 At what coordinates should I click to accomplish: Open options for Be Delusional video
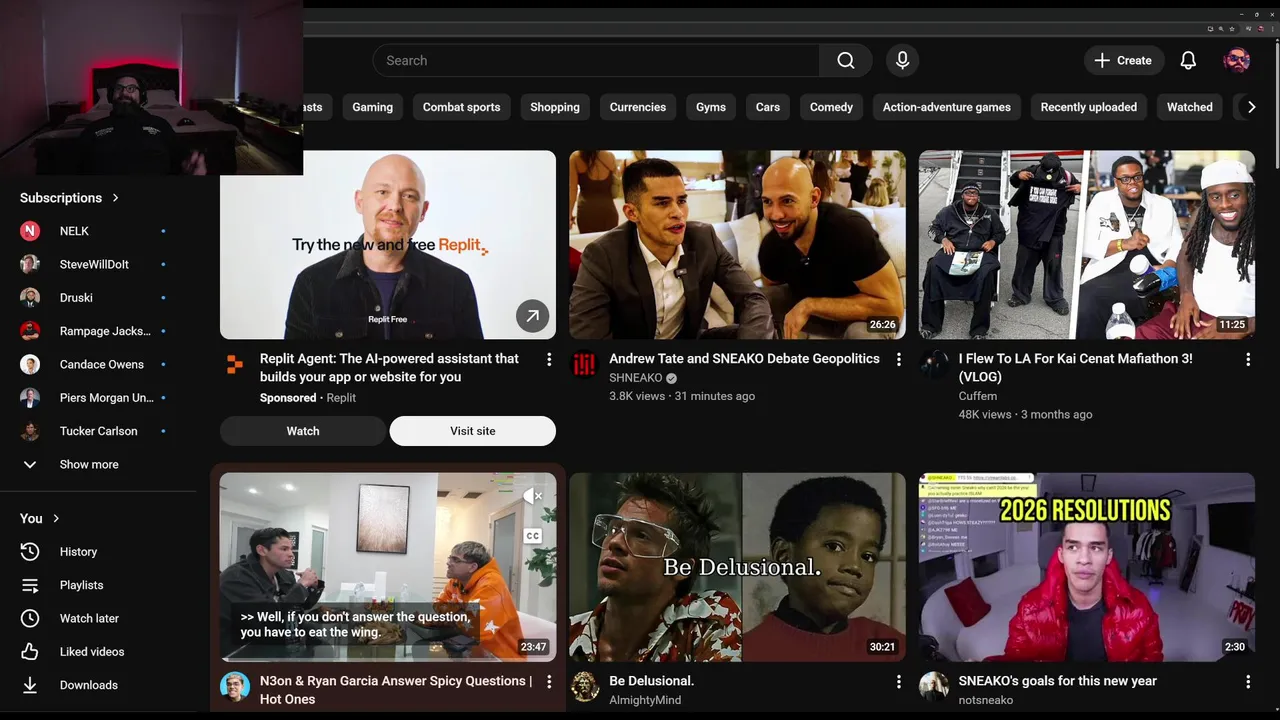click(898, 682)
